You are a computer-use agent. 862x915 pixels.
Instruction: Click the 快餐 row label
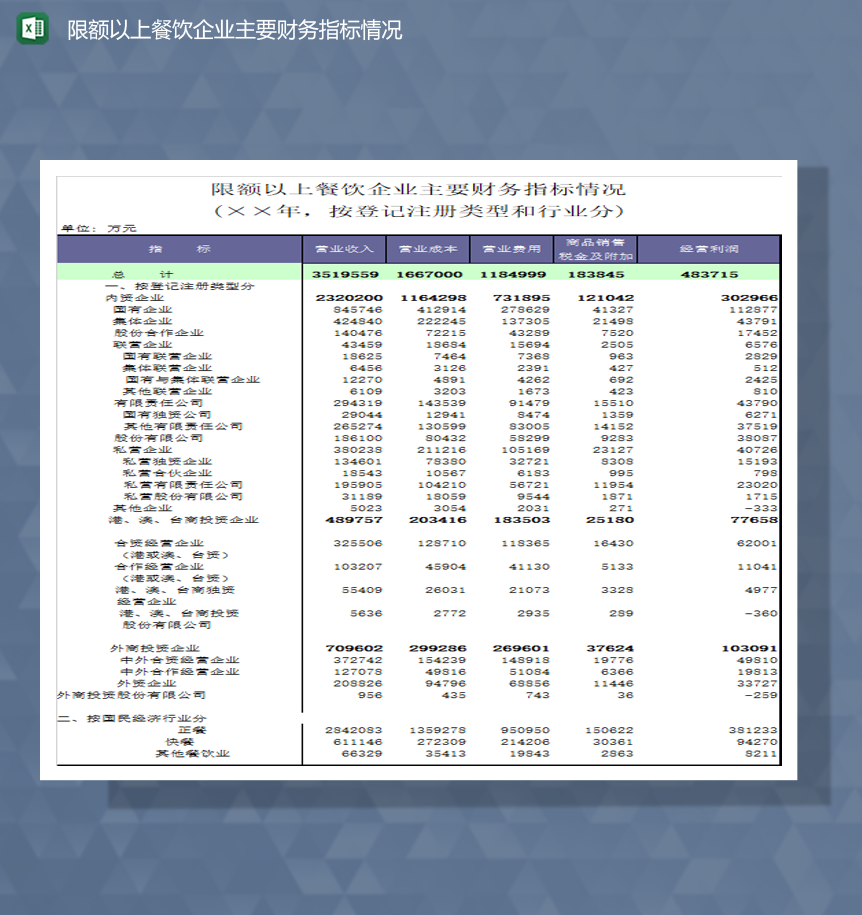tap(180, 742)
